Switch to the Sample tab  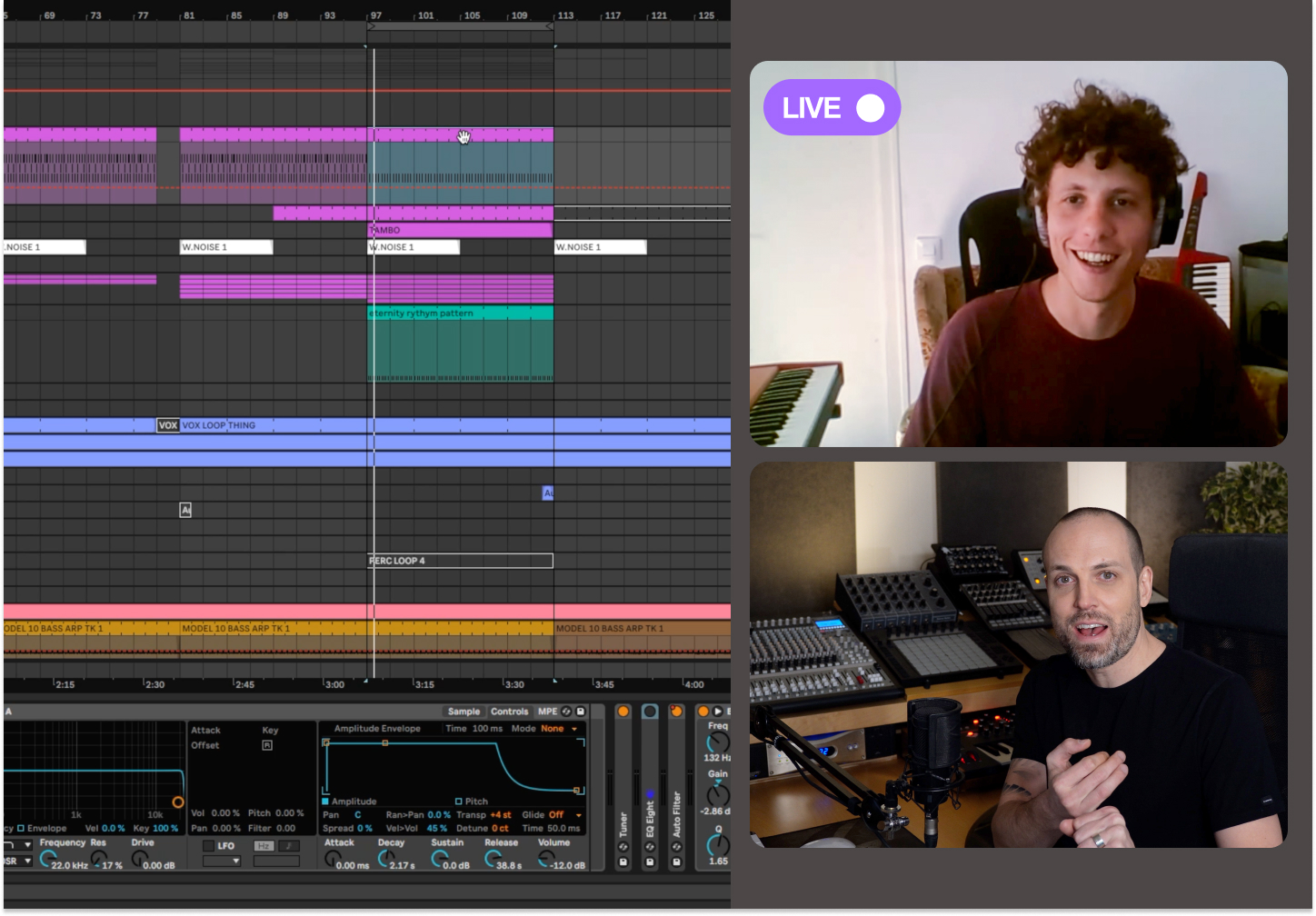tap(464, 712)
